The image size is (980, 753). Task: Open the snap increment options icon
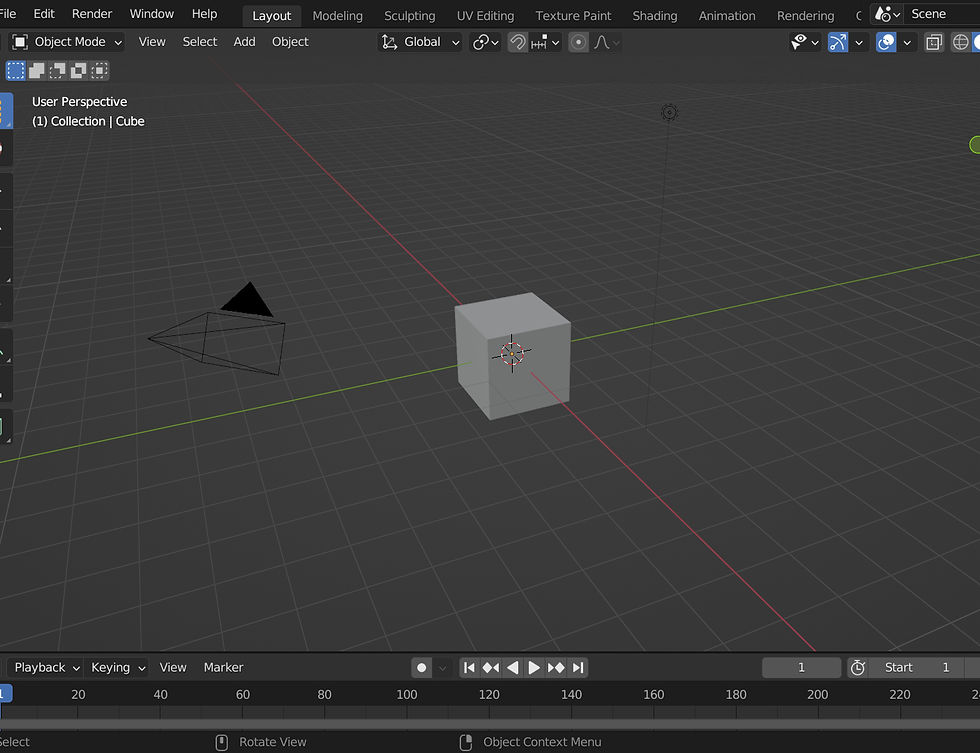[x=539, y=42]
